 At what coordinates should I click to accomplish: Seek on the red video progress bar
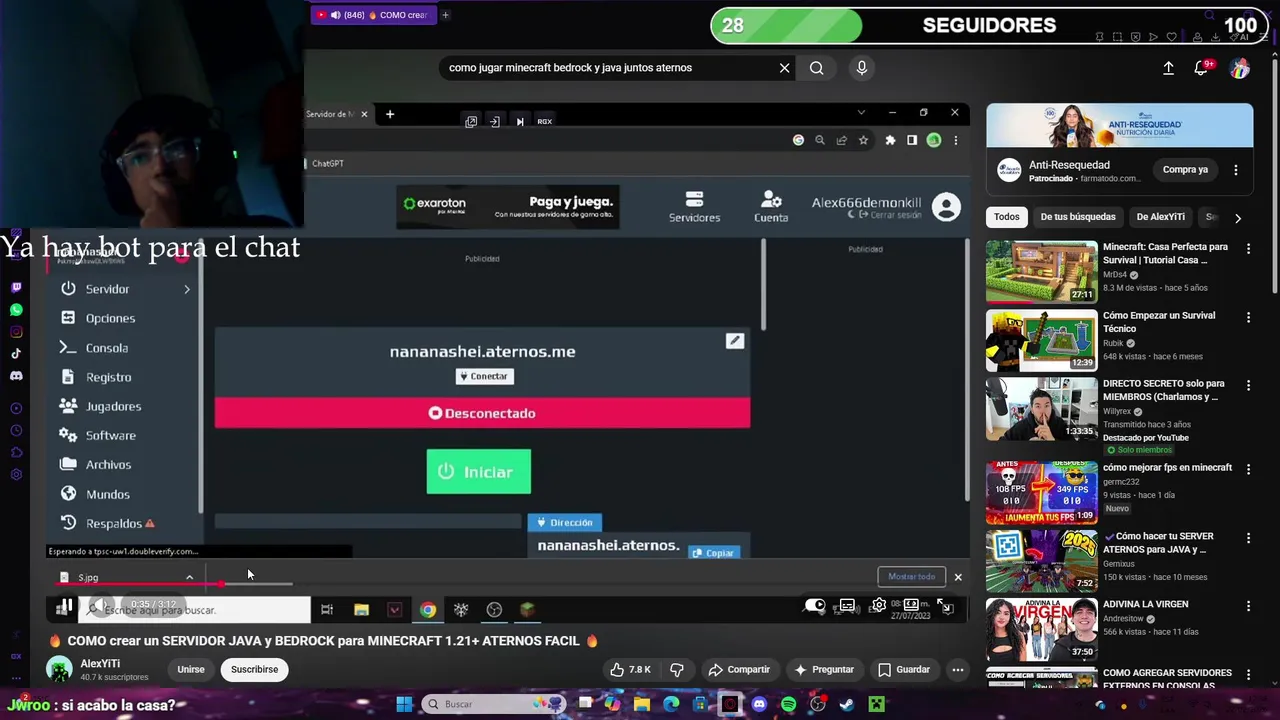tap(138, 584)
